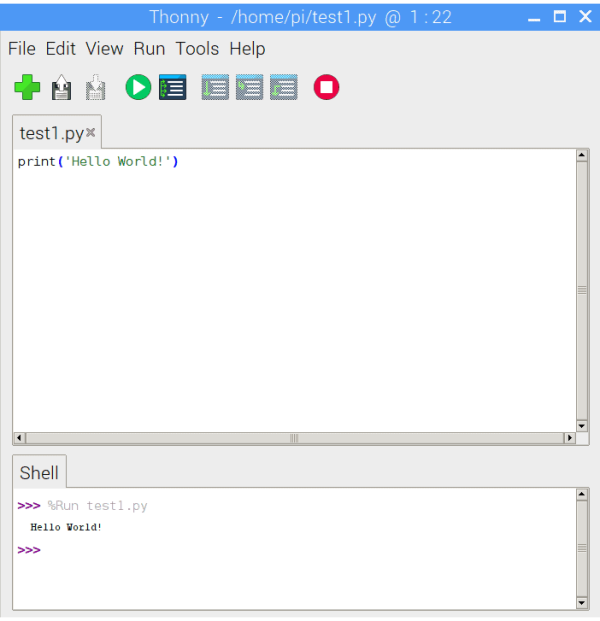600x621 pixels.
Task: Click the green plus New file icon
Action: (x=27, y=88)
